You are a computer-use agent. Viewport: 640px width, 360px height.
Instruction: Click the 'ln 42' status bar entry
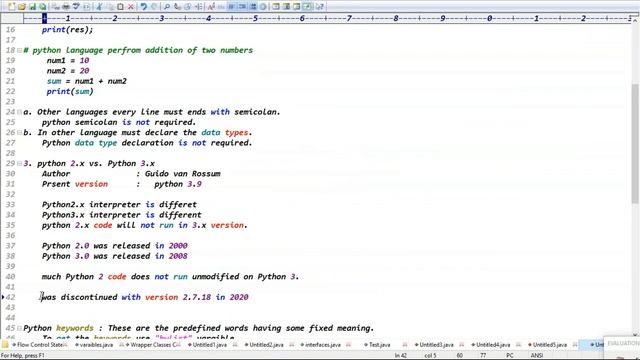(400, 356)
